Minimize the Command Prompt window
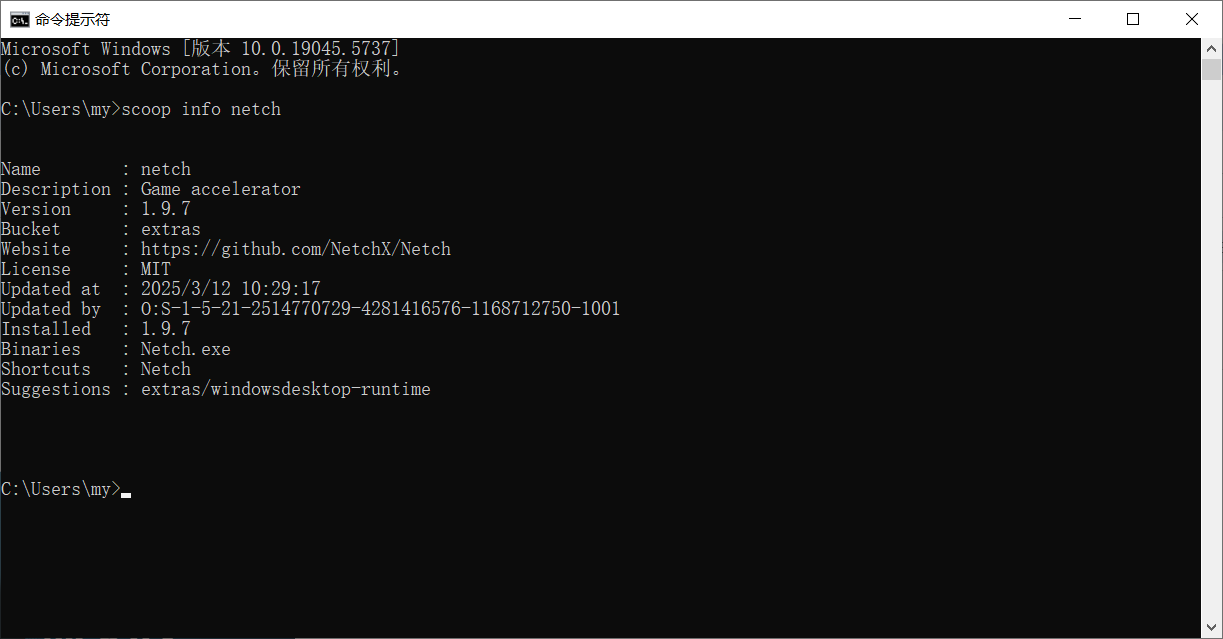The height and width of the screenshot is (639, 1223). pos(1075,19)
